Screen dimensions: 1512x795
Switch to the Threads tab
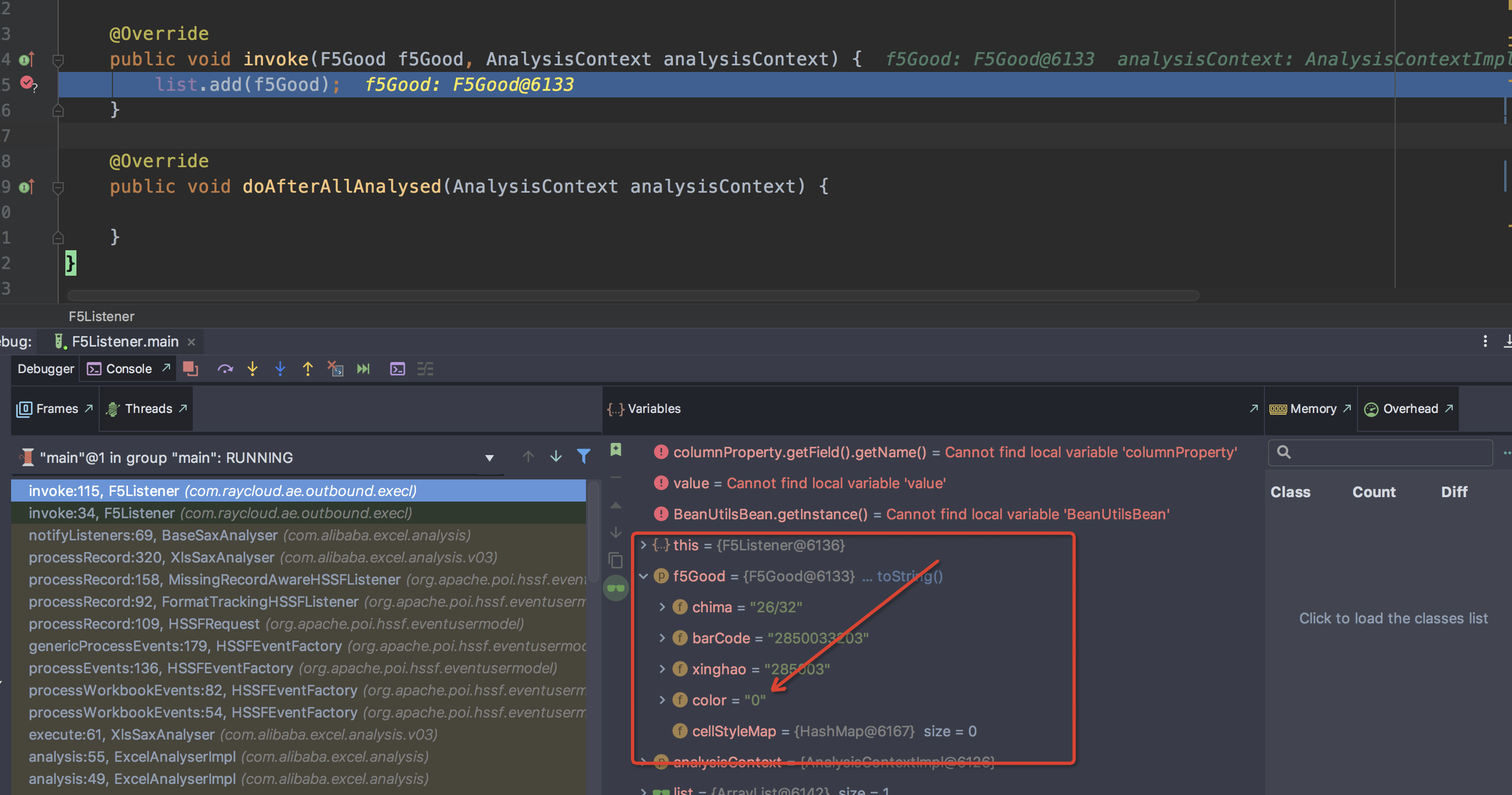pyautogui.click(x=146, y=409)
